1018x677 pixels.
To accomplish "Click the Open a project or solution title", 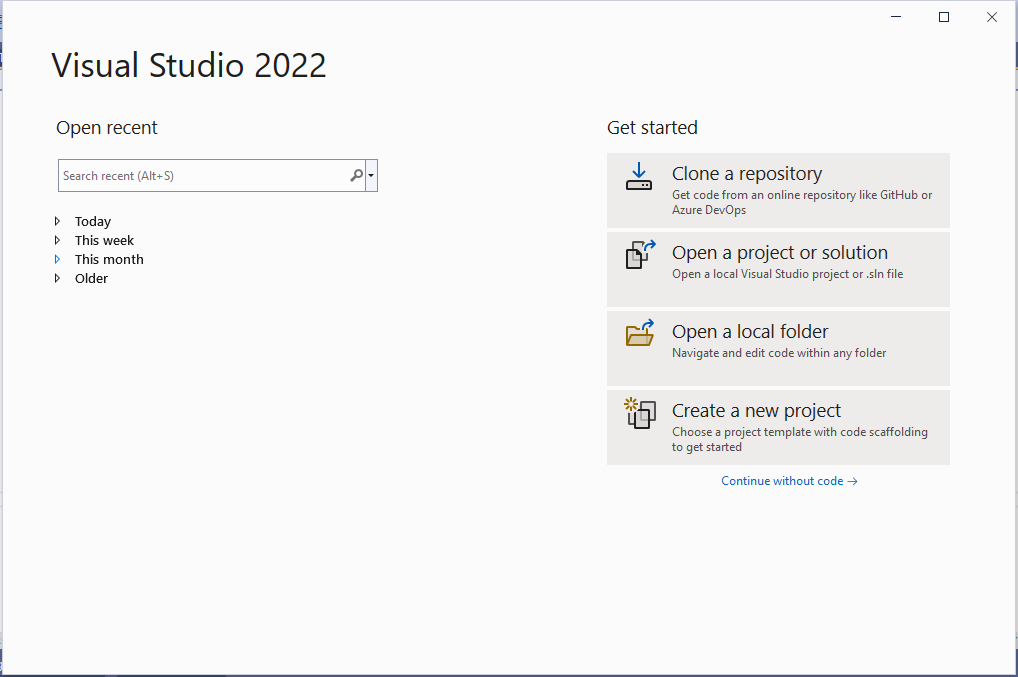I will [x=780, y=252].
